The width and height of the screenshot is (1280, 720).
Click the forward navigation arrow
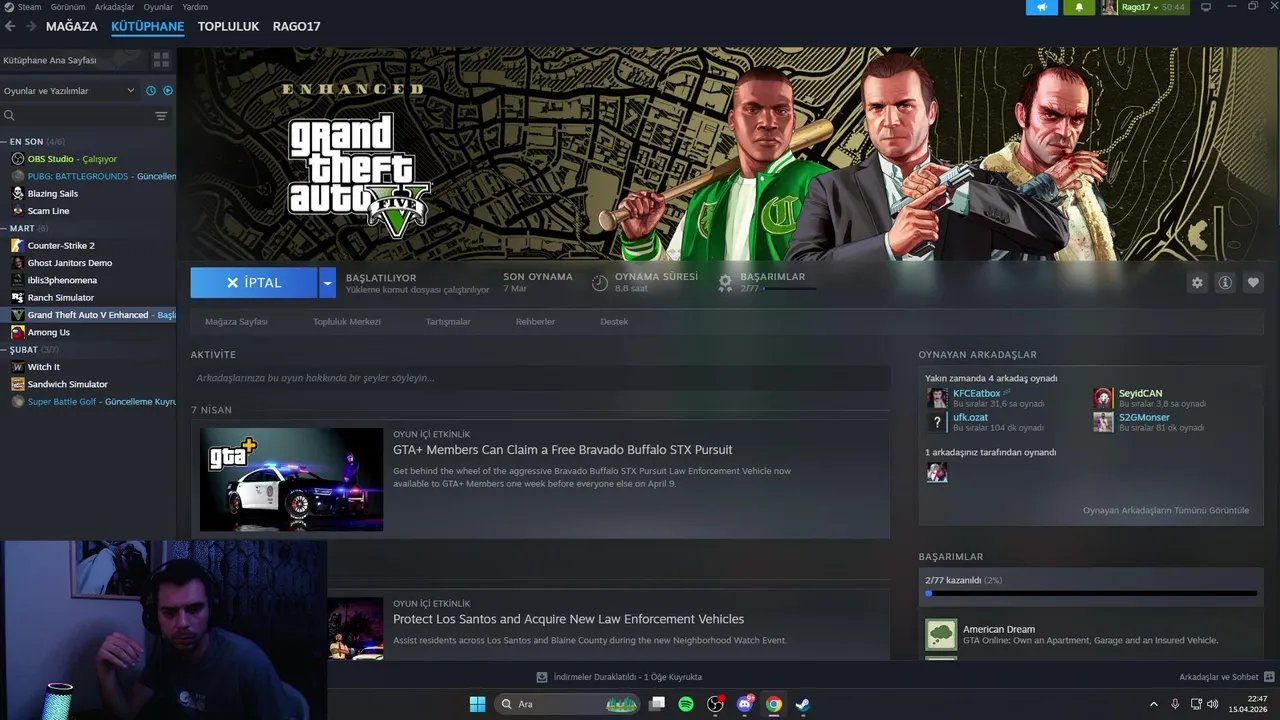31,26
